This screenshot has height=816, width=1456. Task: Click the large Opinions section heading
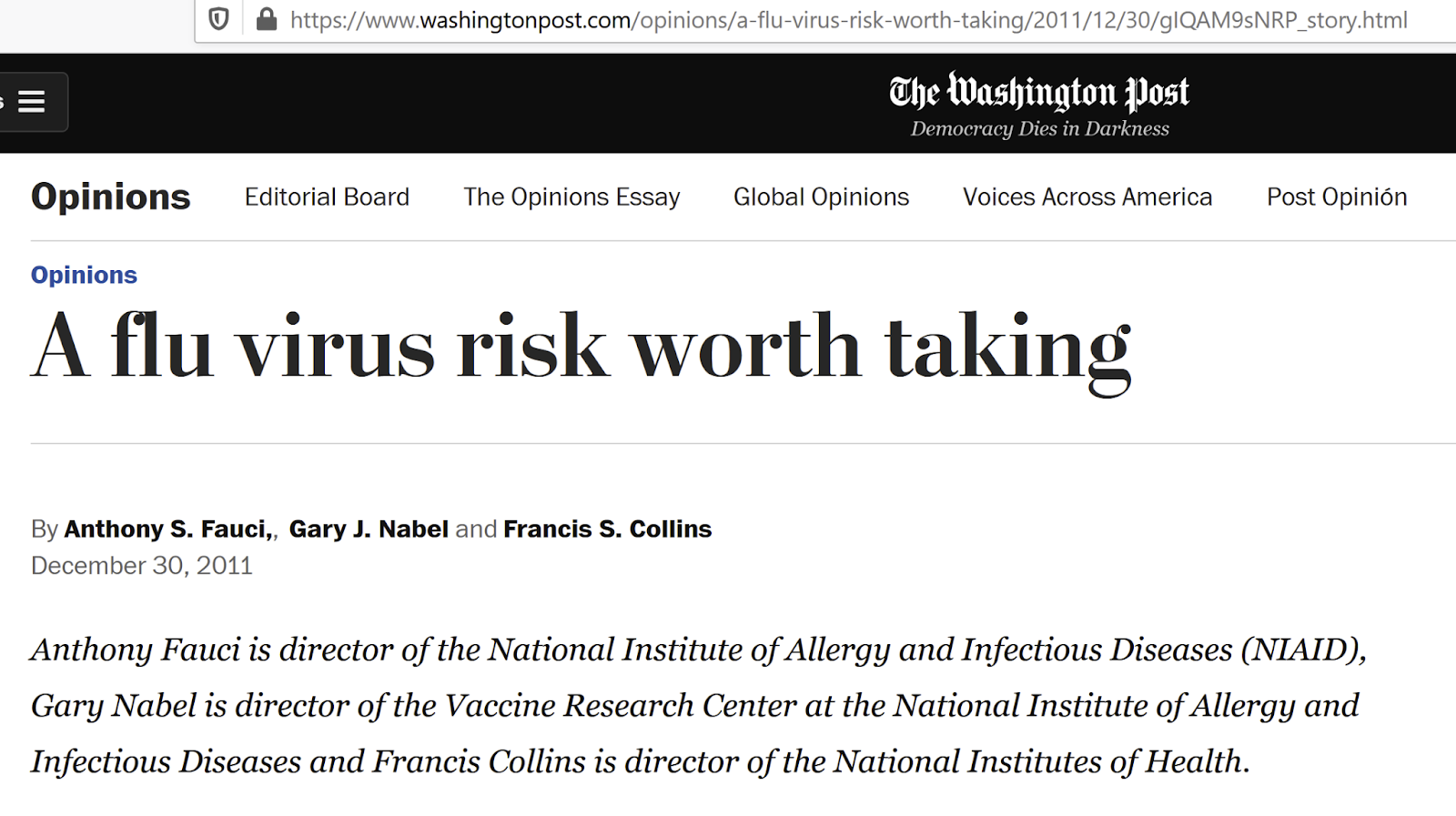111,197
